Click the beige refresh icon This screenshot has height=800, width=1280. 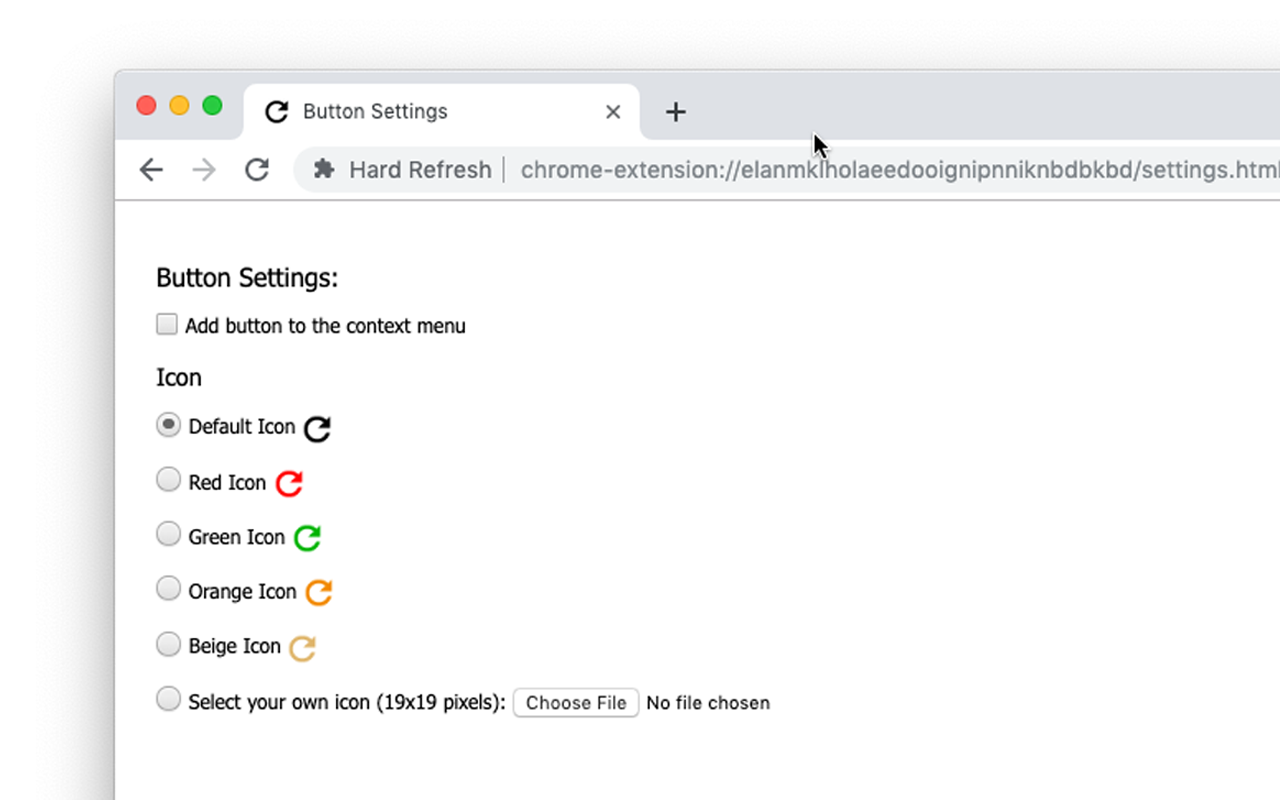coord(303,646)
